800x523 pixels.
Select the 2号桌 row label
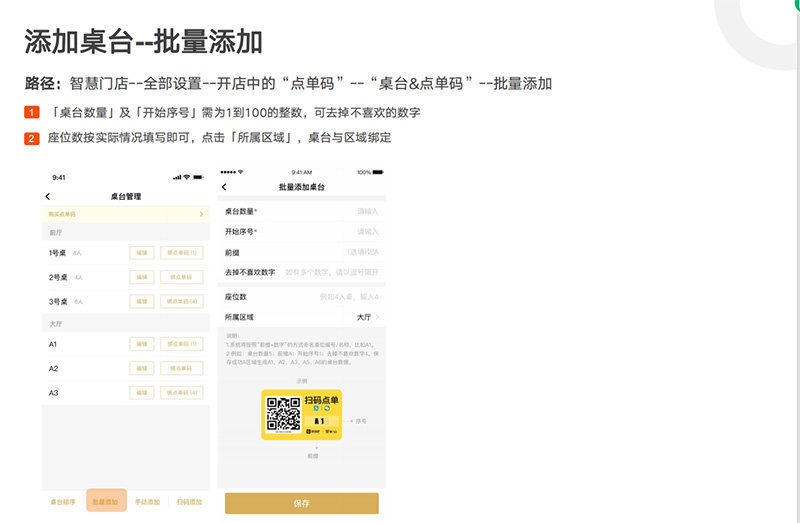point(58,277)
